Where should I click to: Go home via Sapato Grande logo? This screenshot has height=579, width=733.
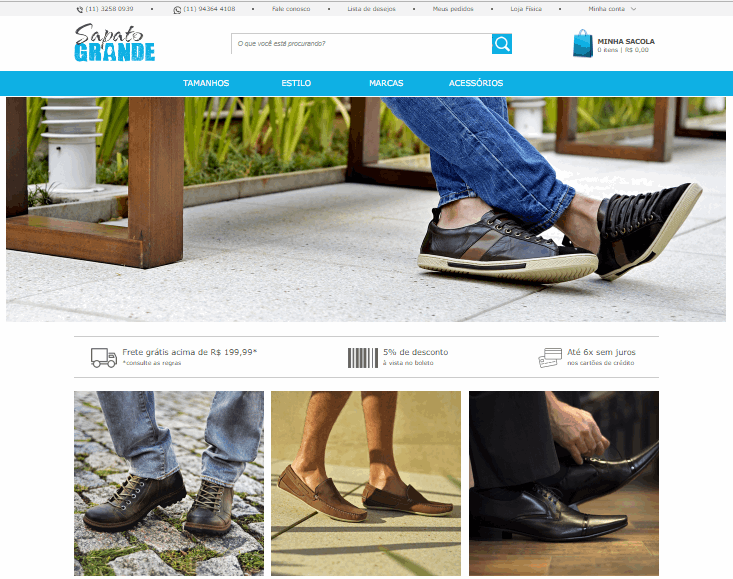[115, 43]
